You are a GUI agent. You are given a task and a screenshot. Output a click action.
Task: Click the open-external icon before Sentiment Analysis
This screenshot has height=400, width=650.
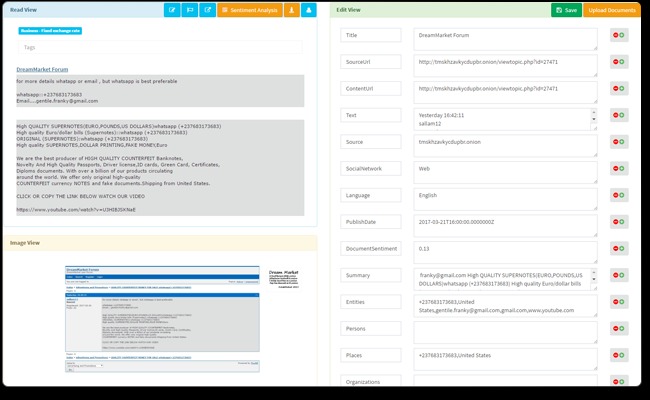click(x=208, y=10)
